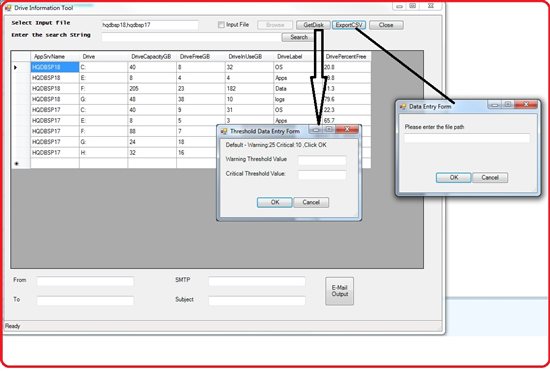Image resolution: width=550 pixels, height=371 pixels.
Task: Click the row selector arrow of first row
Action: tap(21, 67)
